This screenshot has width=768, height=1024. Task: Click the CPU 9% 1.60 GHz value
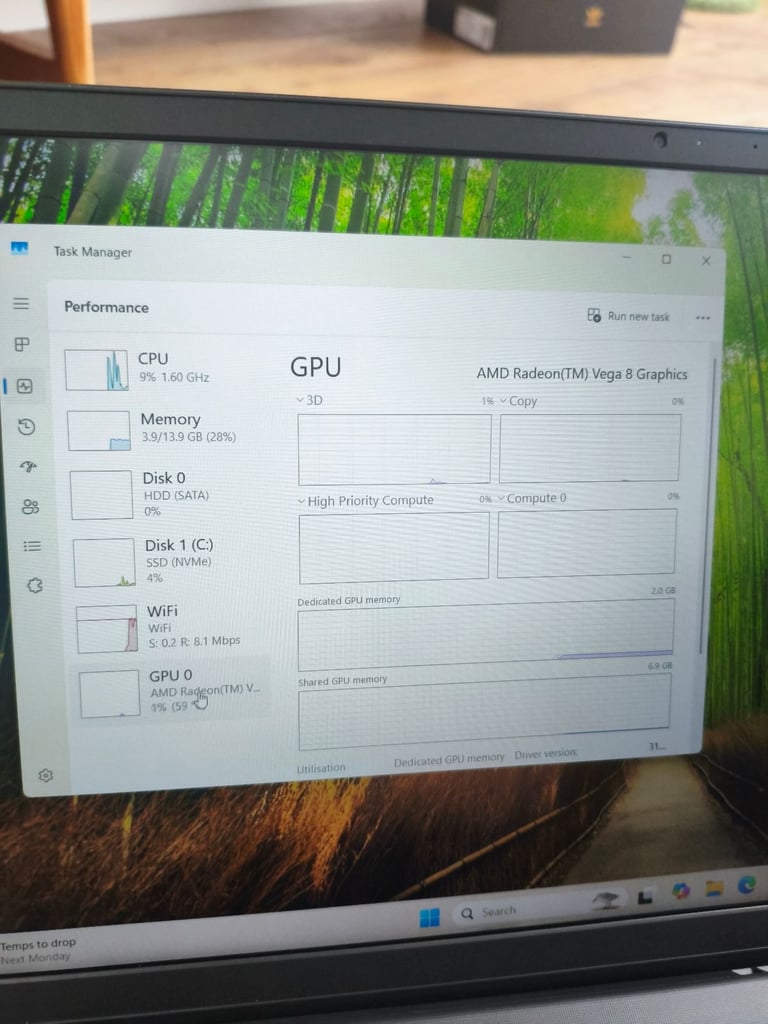point(174,377)
